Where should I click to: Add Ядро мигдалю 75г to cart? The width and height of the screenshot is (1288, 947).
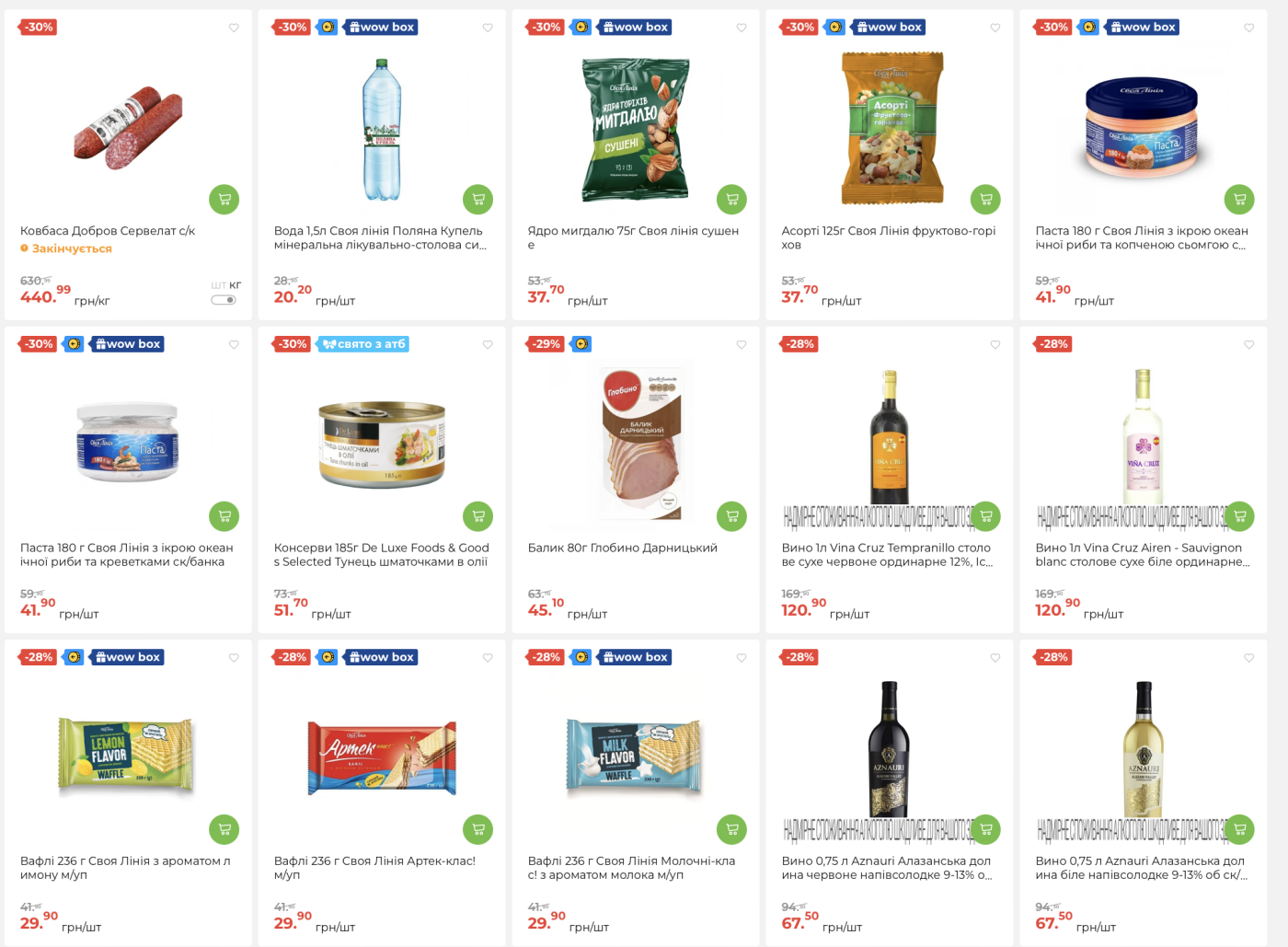[731, 200]
